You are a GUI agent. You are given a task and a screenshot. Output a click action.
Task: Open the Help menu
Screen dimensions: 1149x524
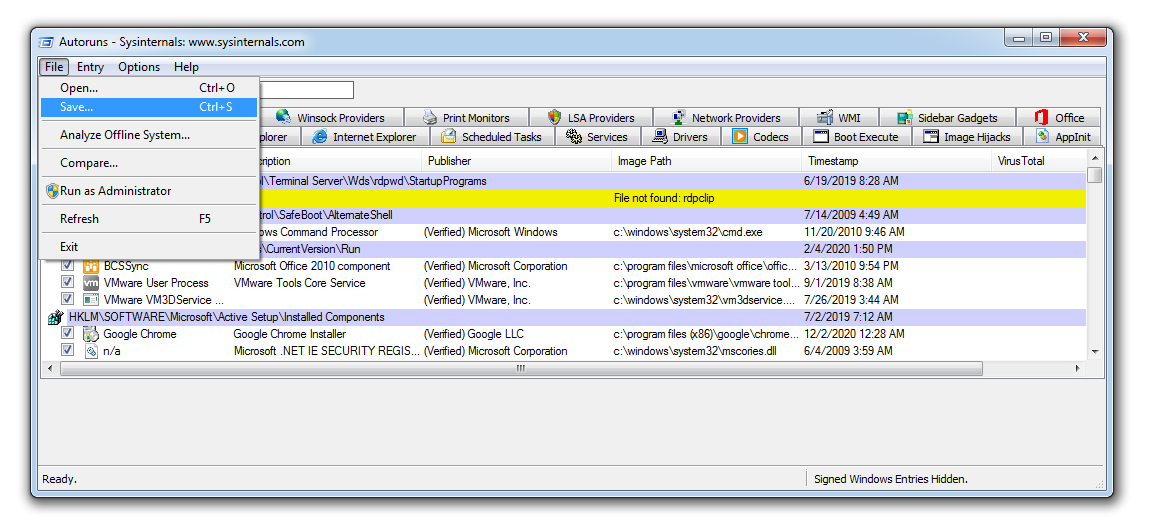click(x=186, y=67)
